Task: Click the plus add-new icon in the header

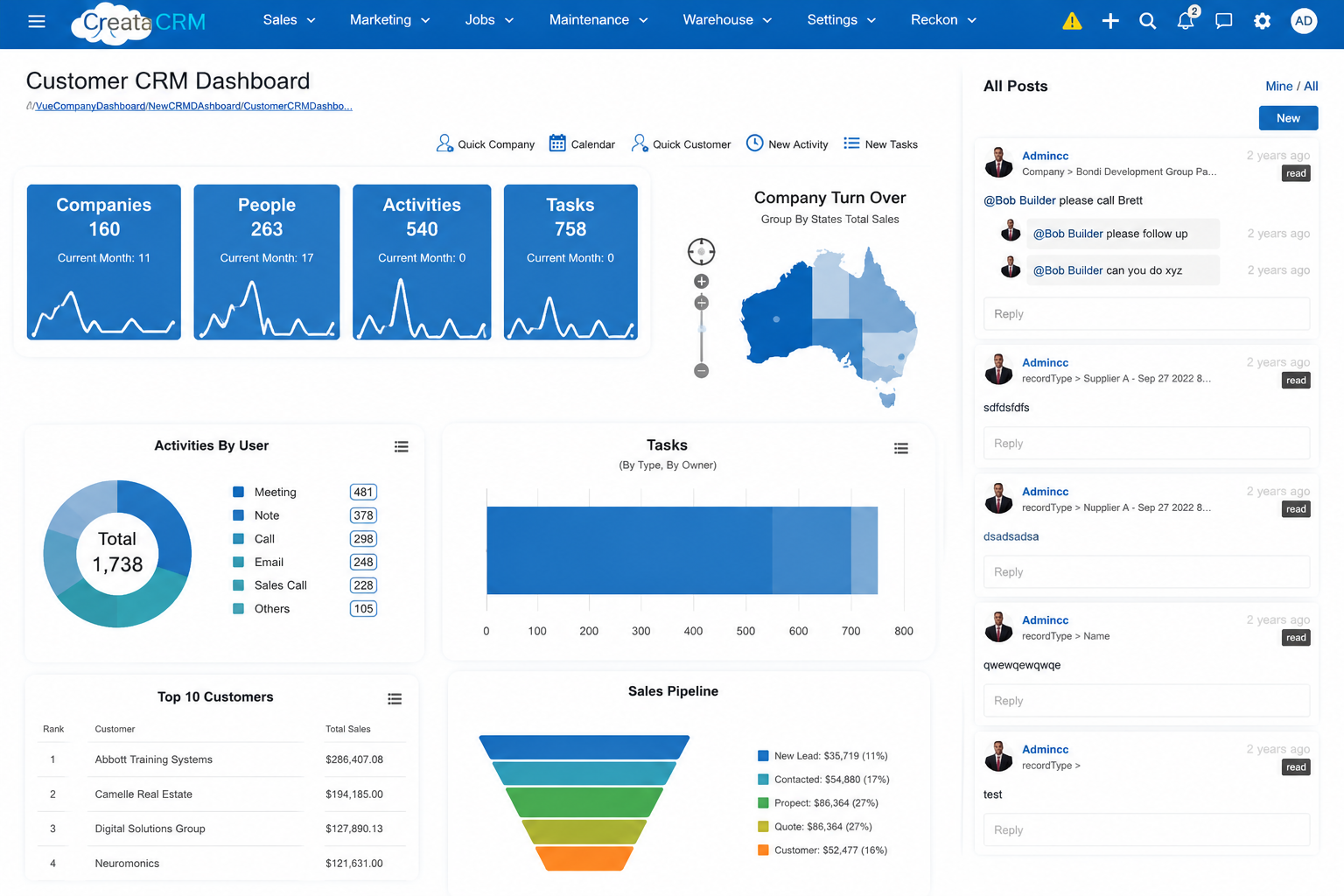Action: (x=1110, y=21)
